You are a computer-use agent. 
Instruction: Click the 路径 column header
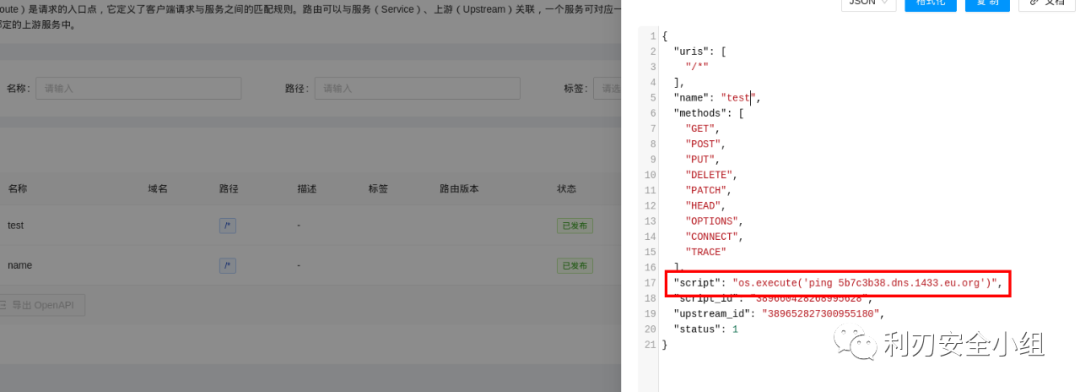tap(229, 188)
